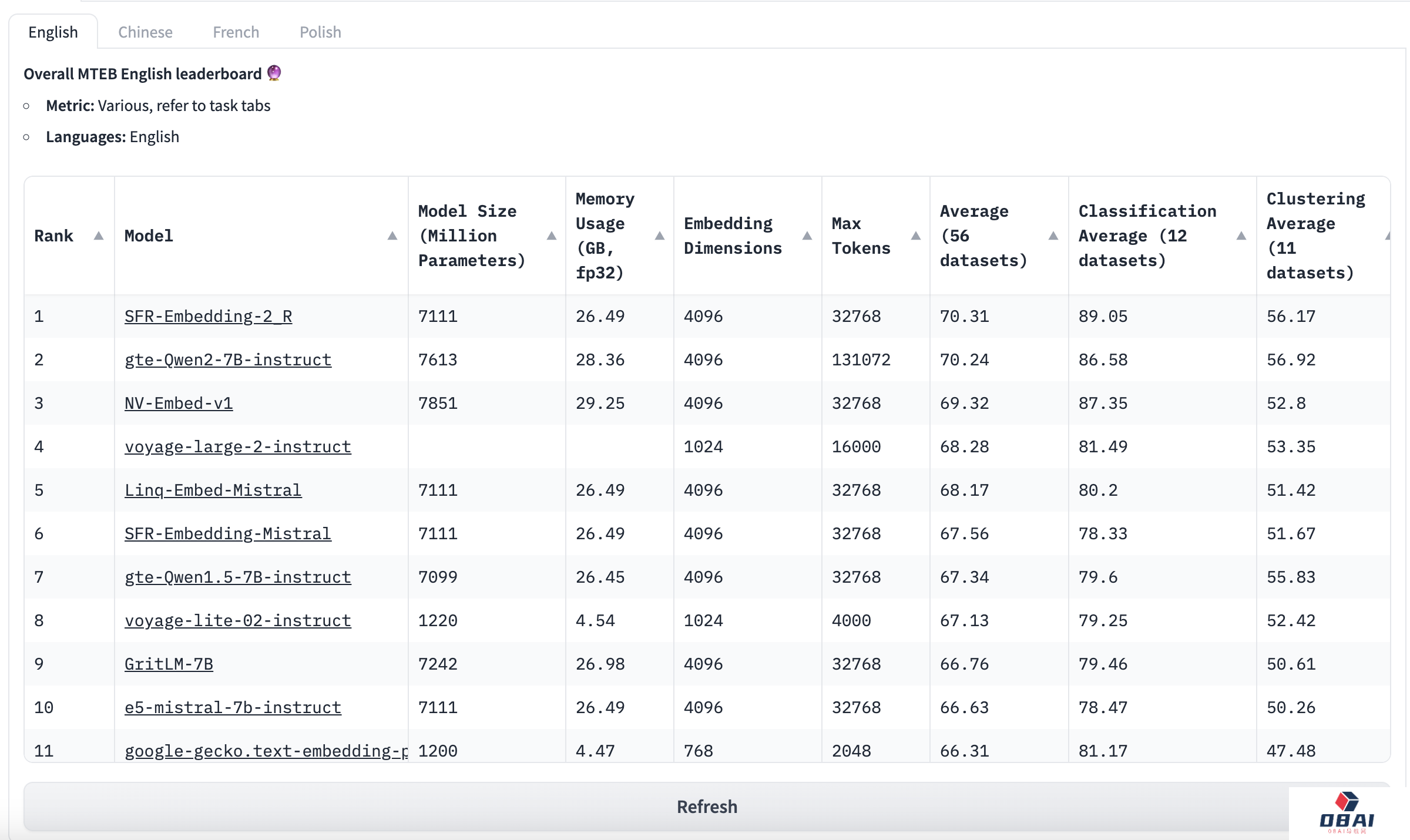This screenshot has height=840, width=1410.
Task: Sort by Classification Average arrow
Action: (1241, 236)
